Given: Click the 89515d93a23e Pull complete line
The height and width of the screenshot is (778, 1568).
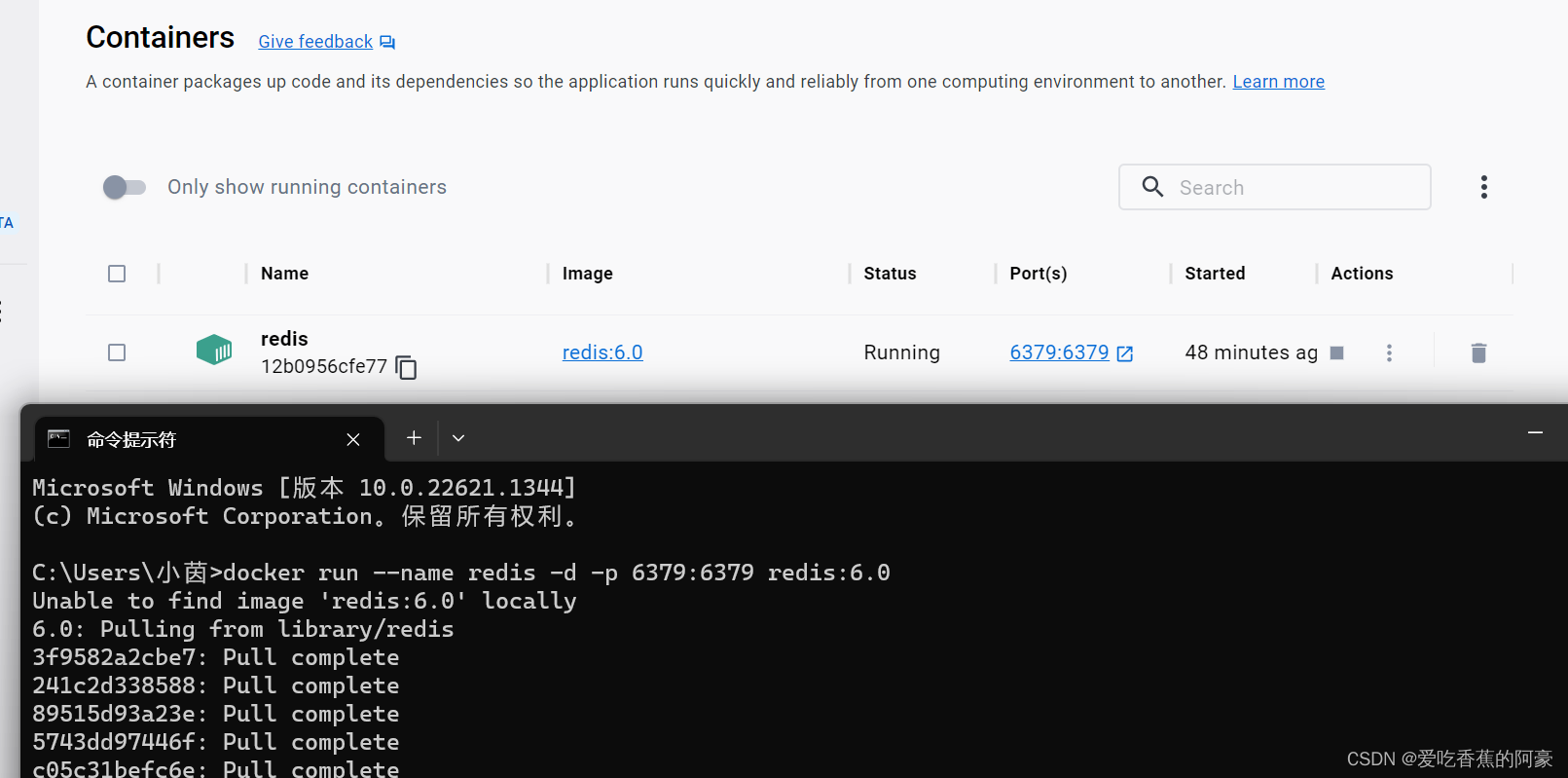Looking at the screenshot, I should coord(216,714).
